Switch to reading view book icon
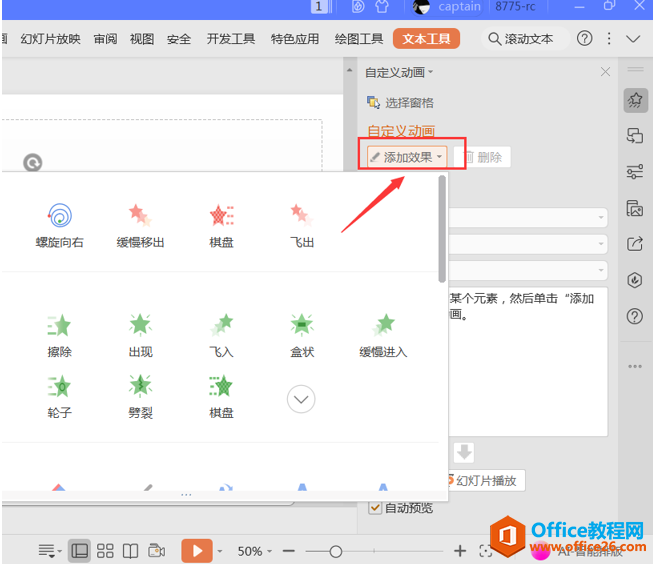 click(x=130, y=551)
